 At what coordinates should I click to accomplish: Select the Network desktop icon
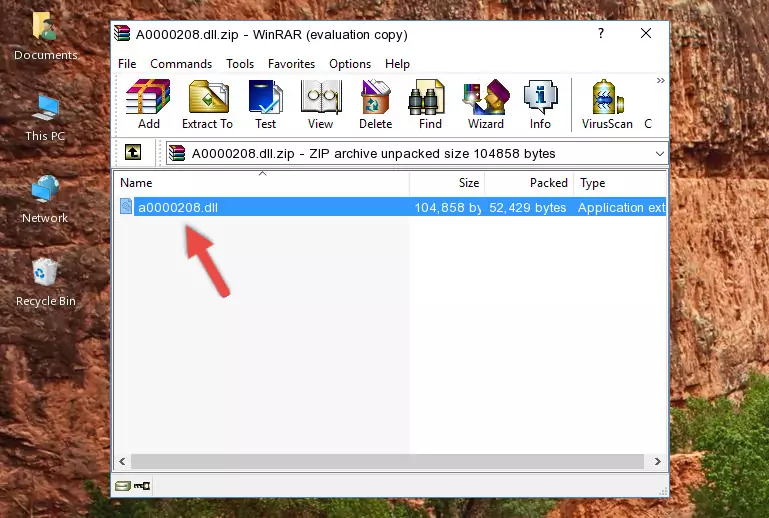[x=45, y=199]
